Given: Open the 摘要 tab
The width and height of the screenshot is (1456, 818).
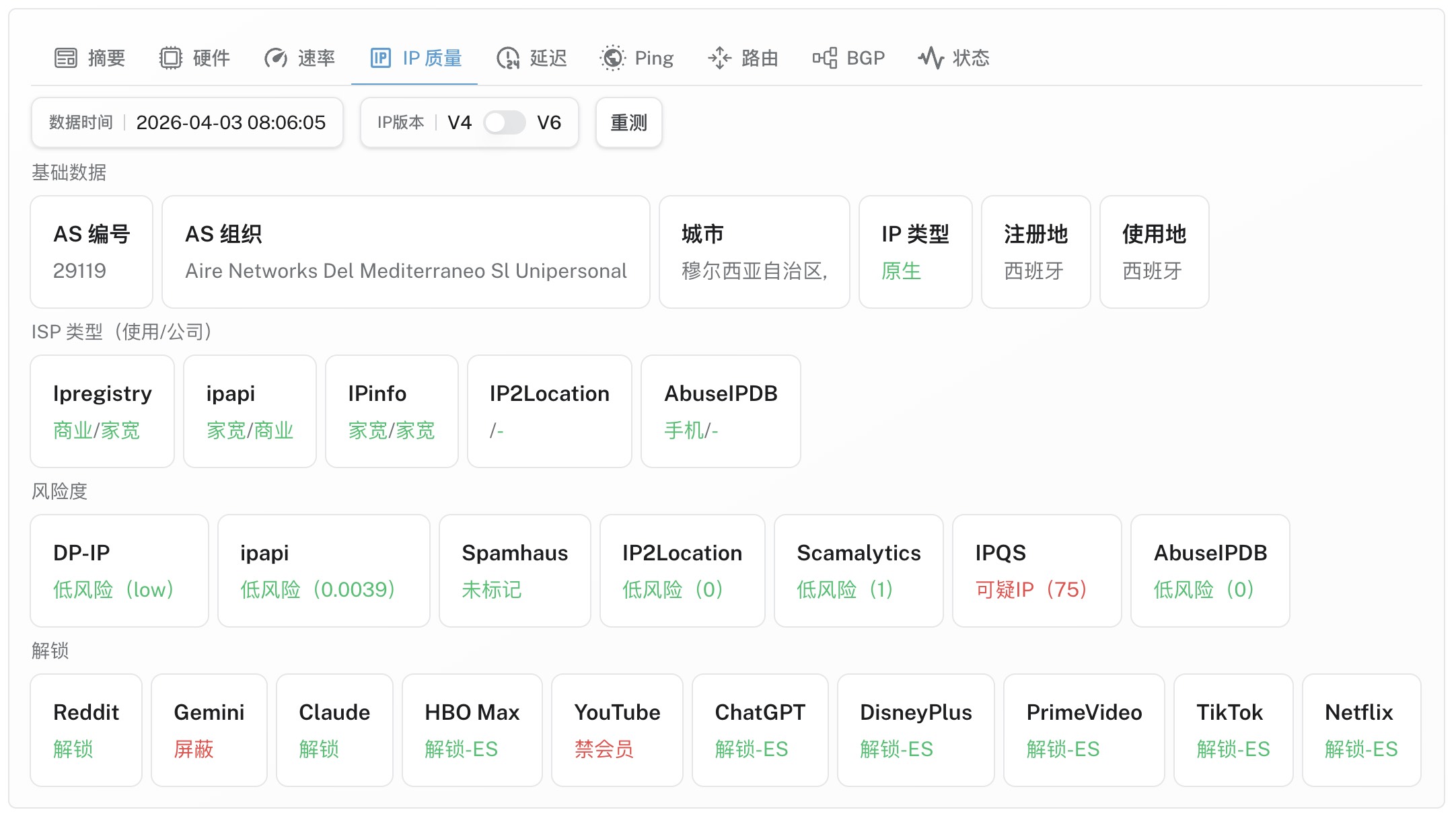Looking at the screenshot, I should tap(89, 58).
